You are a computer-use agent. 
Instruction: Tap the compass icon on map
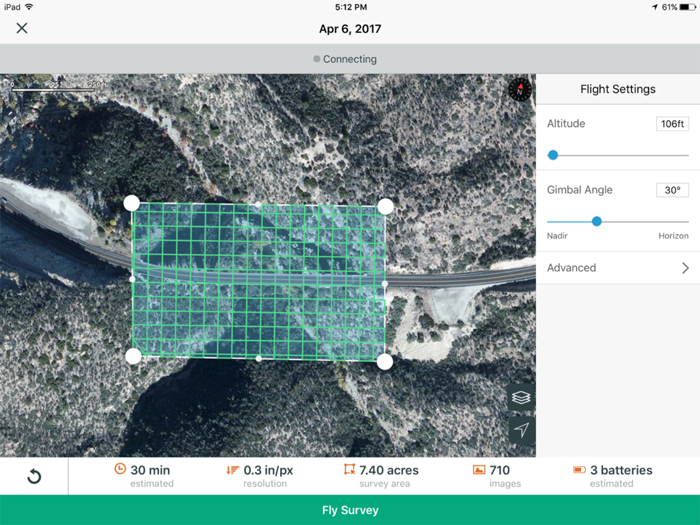pos(519,90)
